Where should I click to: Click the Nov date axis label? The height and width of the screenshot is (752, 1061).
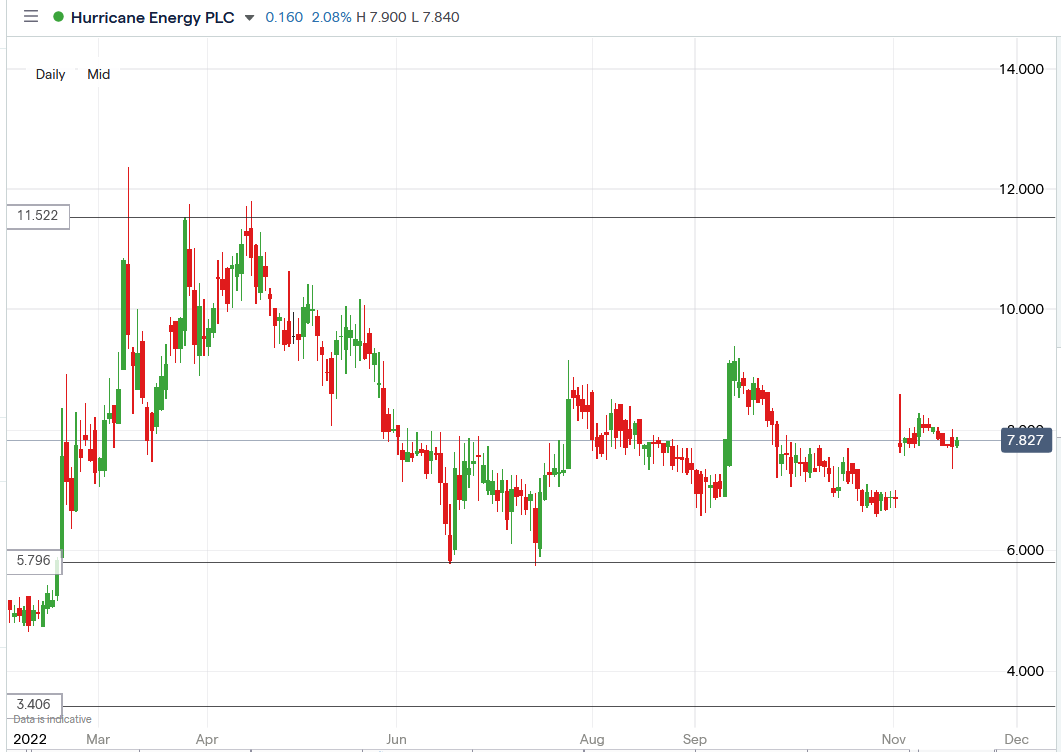[x=894, y=739]
